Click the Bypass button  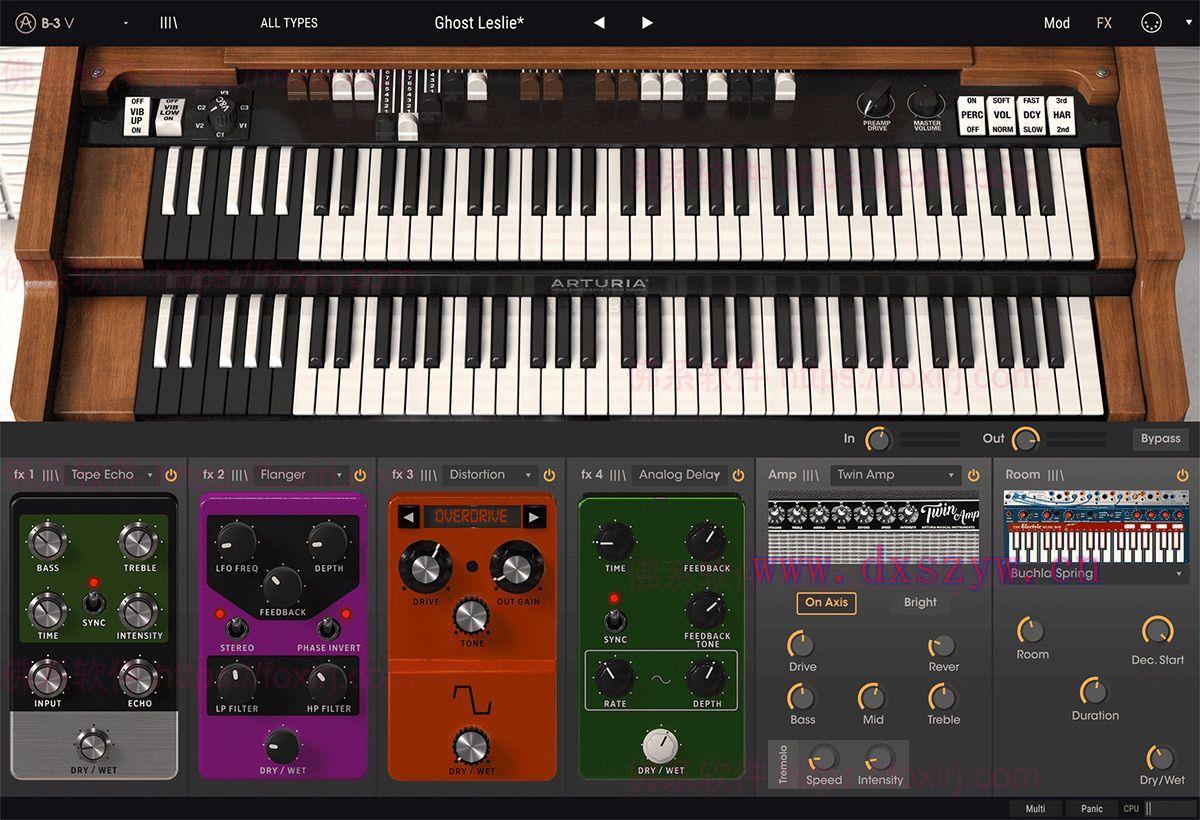[x=1161, y=438]
